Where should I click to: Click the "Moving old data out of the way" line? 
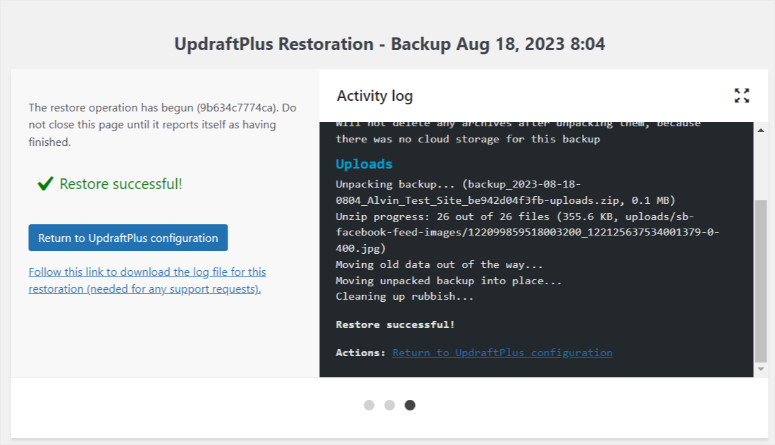pos(440,265)
